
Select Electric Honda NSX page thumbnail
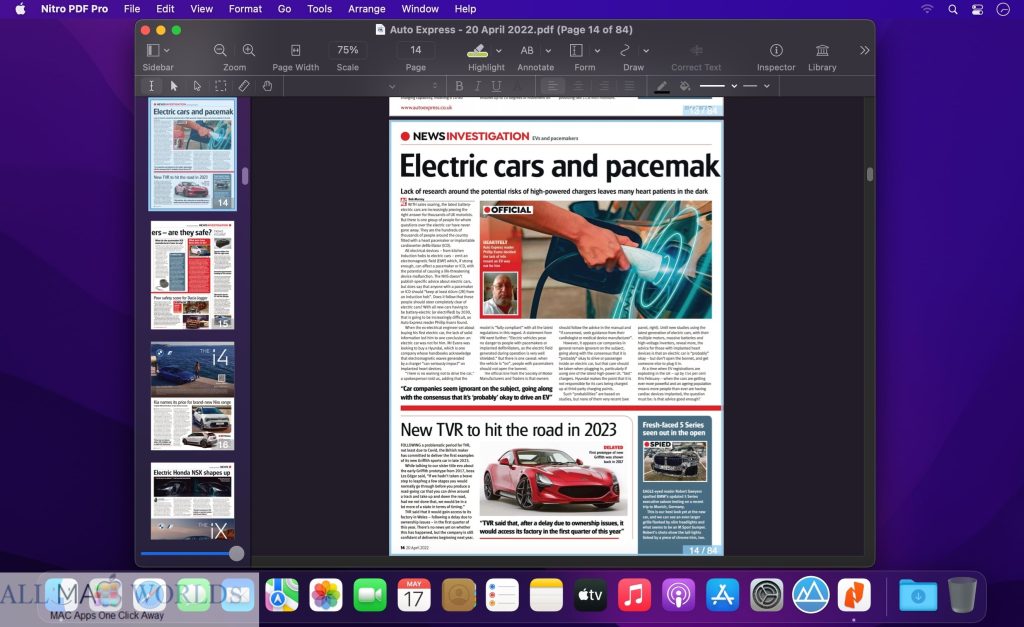tap(193, 501)
